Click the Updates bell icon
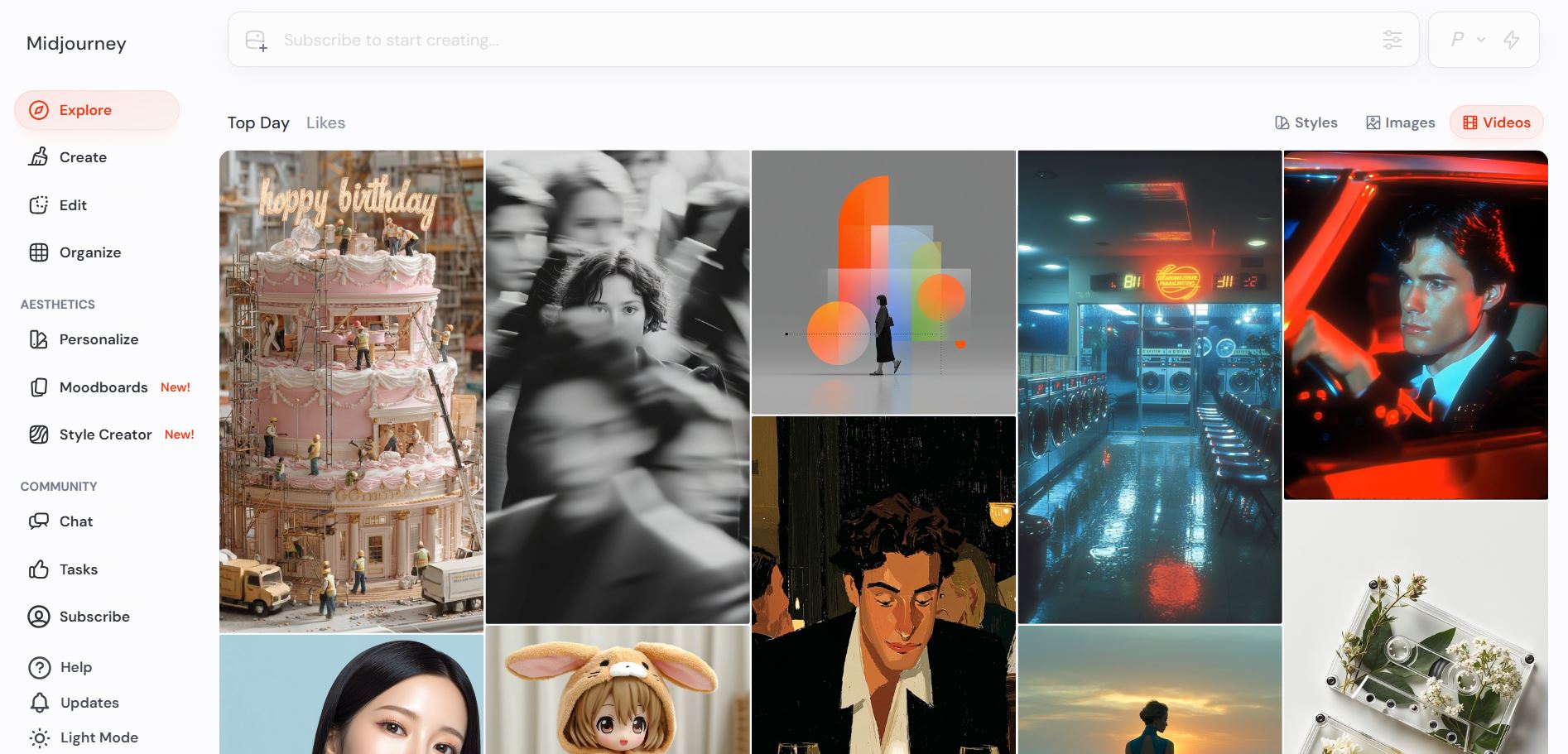The width and height of the screenshot is (1568, 754). (39, 703)
